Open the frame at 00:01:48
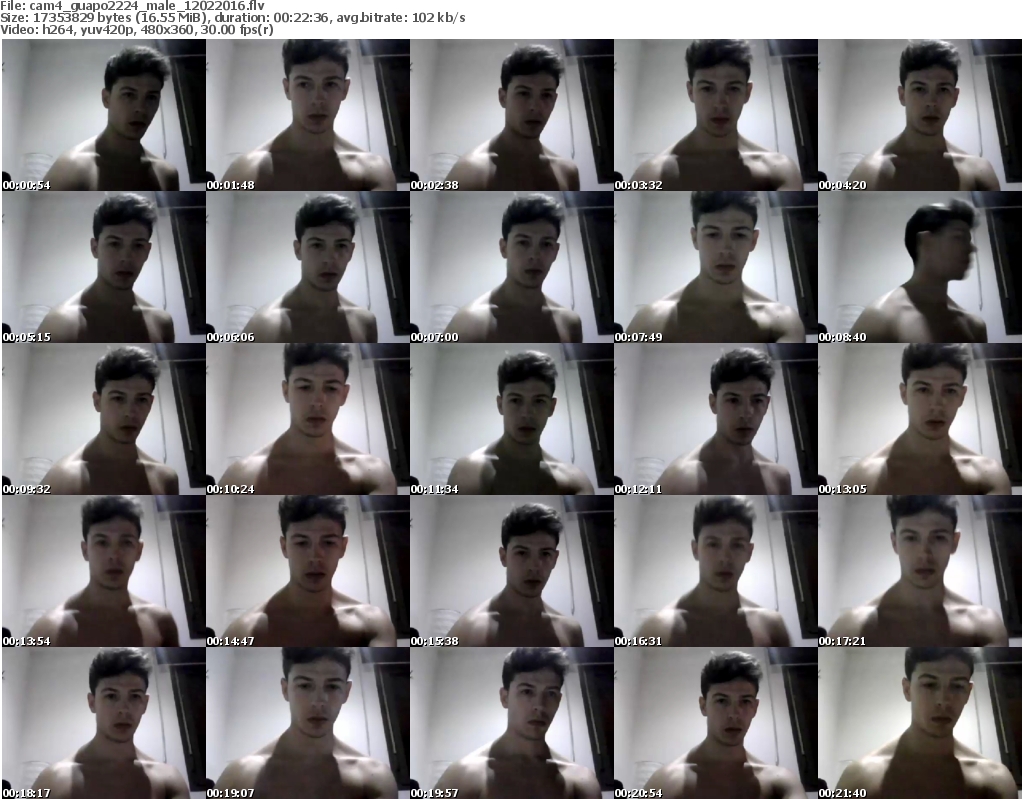This screenshot has height=799, width=1024. tap(308, 115)
